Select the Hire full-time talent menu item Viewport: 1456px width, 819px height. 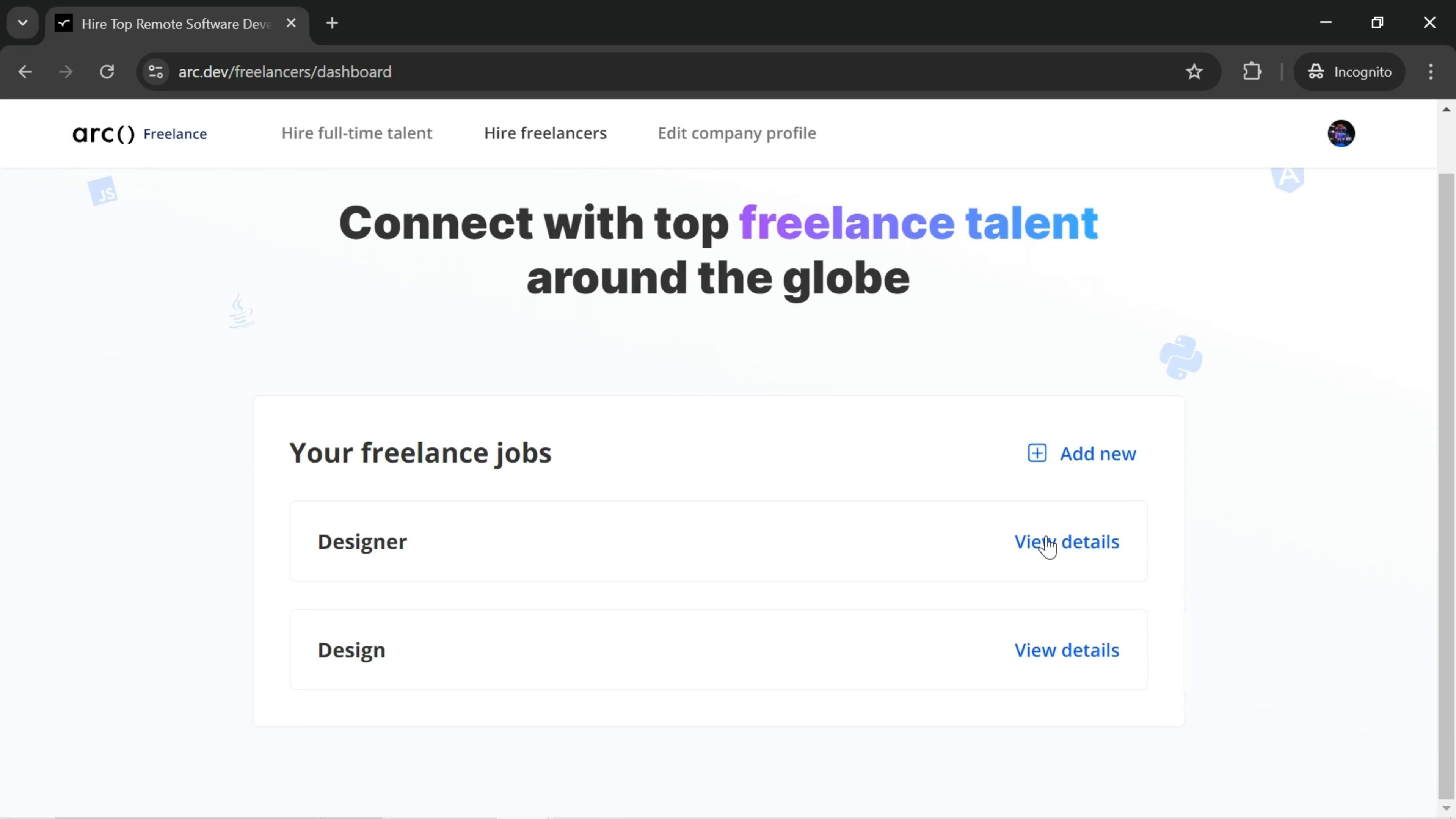coord(358,133)
